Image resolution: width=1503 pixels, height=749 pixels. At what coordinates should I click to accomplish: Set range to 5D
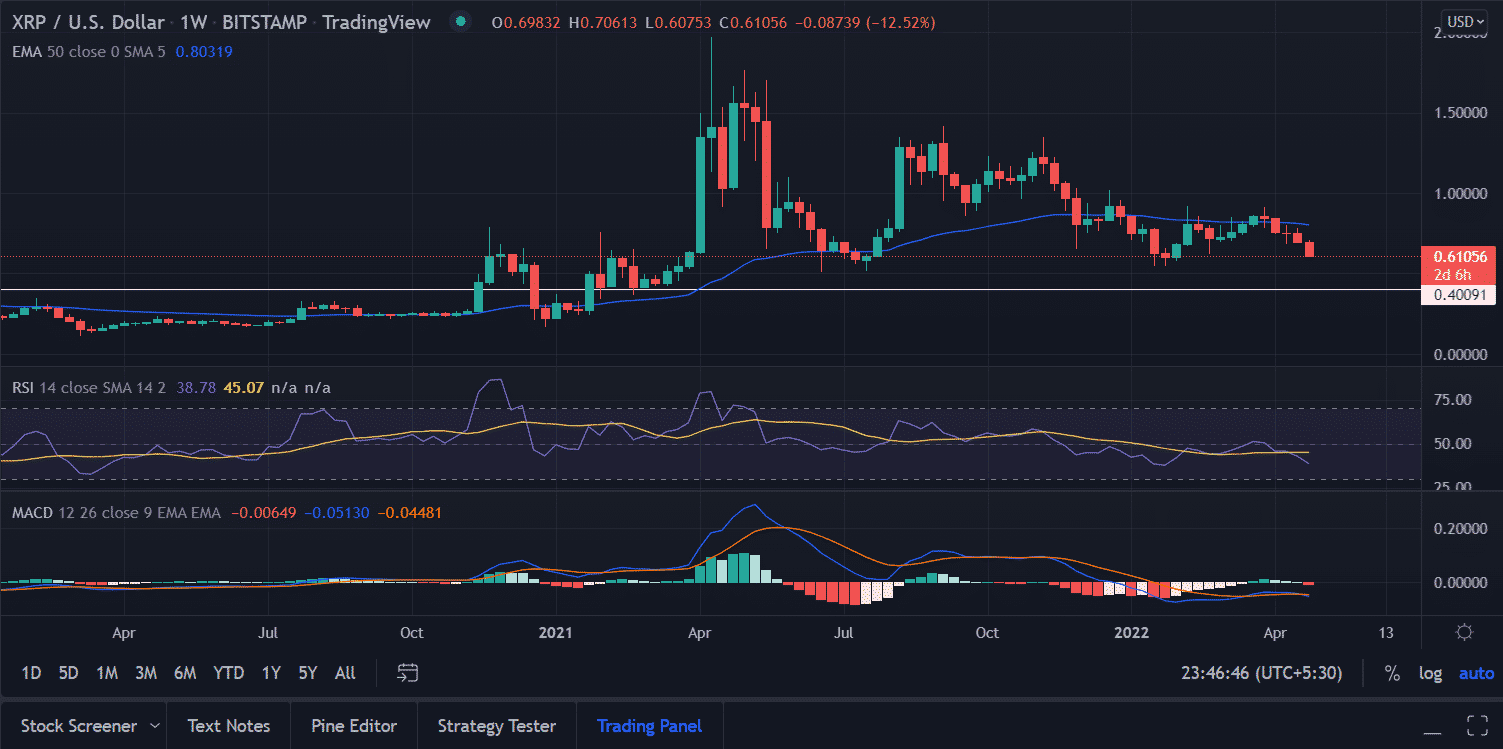coord(68,673)
